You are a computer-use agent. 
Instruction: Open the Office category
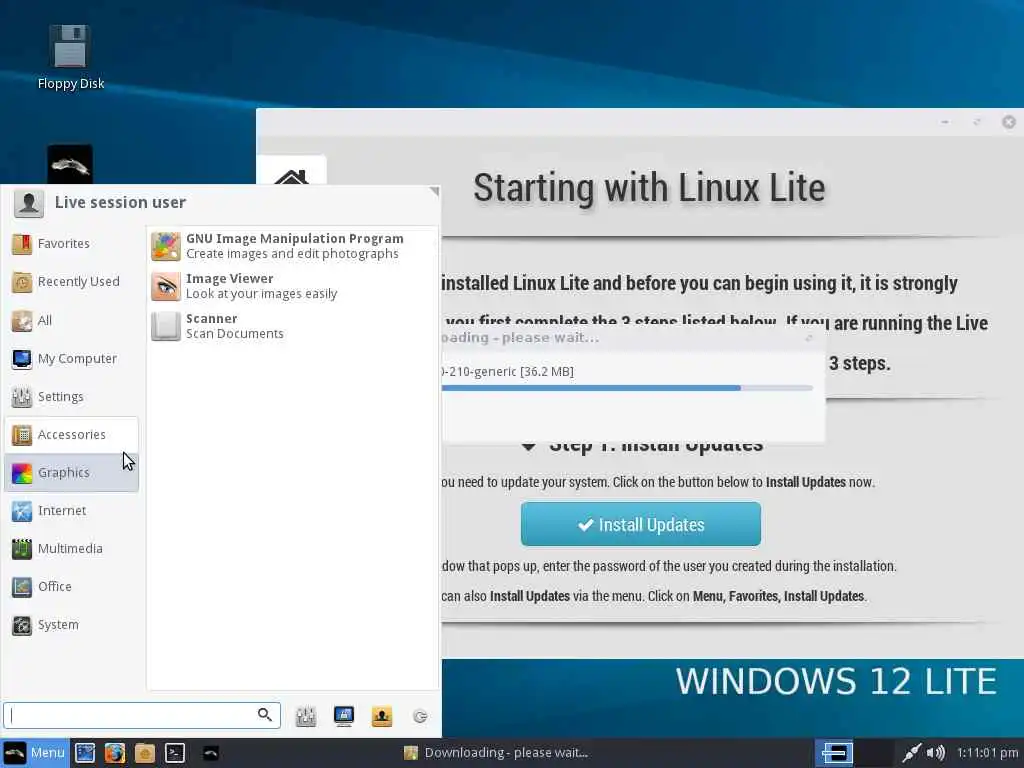[71, 586]
